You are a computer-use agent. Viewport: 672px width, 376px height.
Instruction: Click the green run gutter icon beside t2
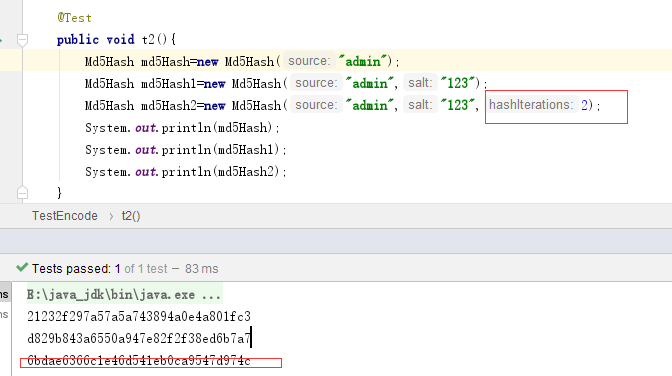[1, 40]
